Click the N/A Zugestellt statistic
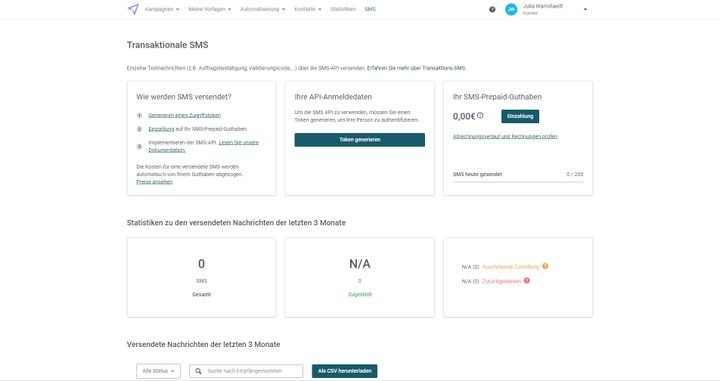Screen dimensions: 720x381 [x=360, y=277]
